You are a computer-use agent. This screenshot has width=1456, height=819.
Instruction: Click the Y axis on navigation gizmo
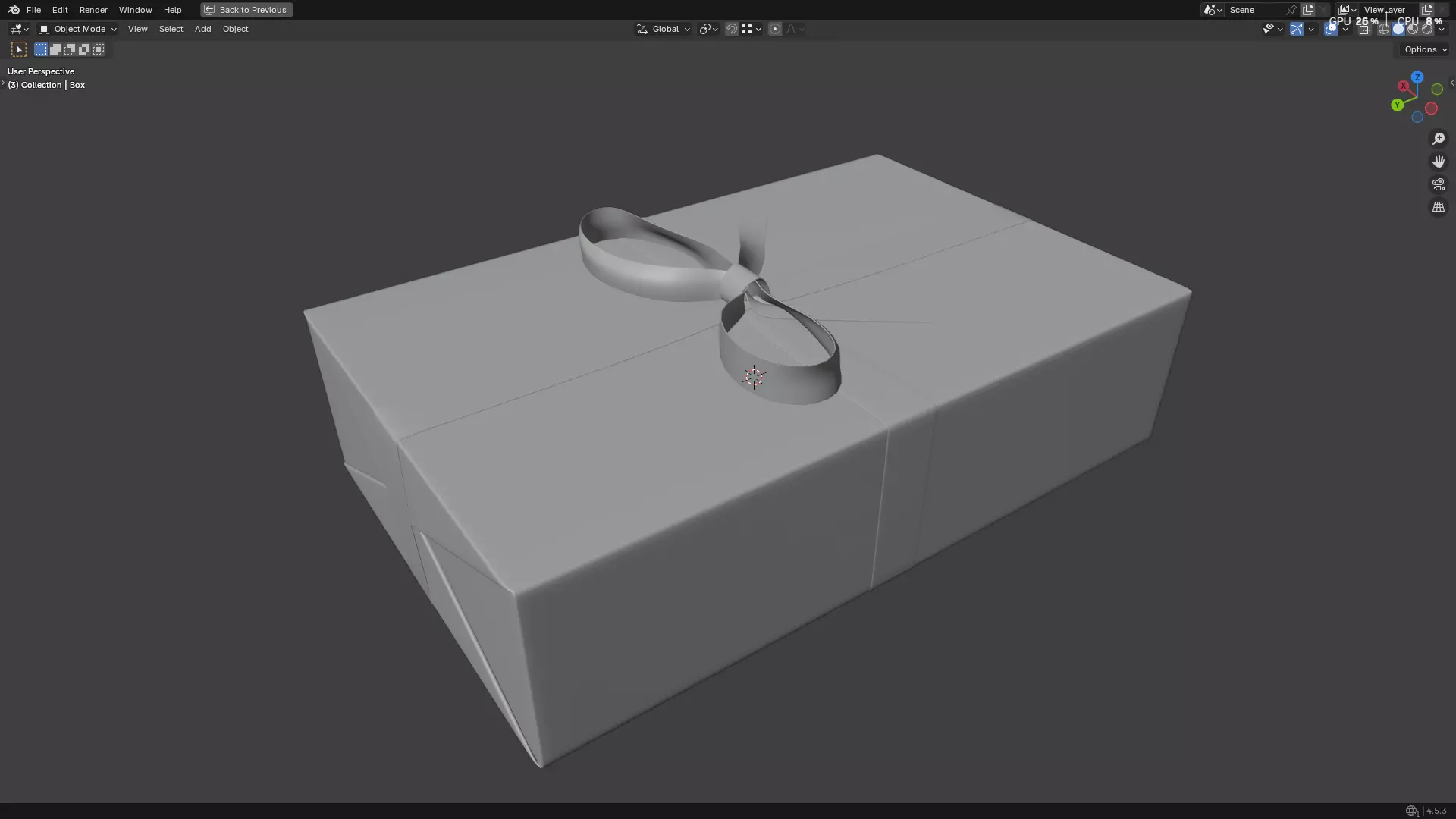point(1397,105)
